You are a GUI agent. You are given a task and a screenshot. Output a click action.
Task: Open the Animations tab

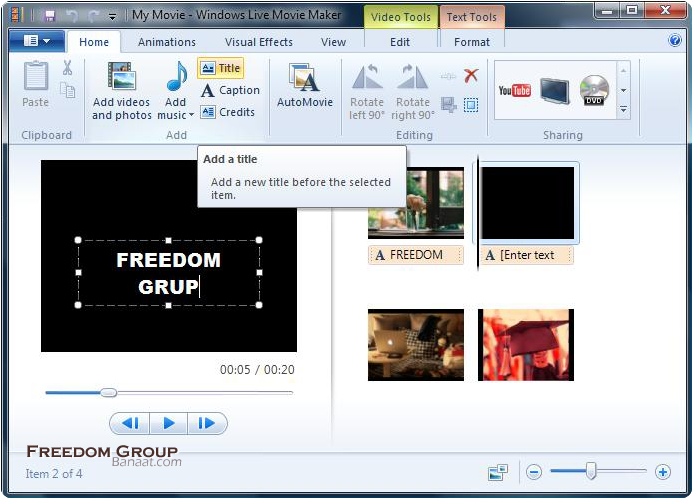point(166,42)
